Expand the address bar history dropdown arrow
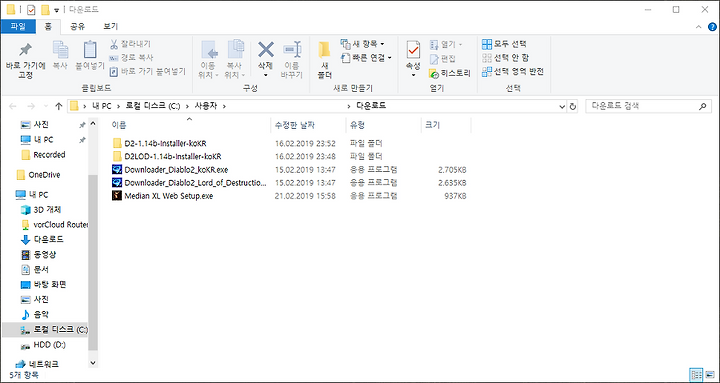This screenshot has width=720, height=383. pyautogui.click(x=562, y=107)
